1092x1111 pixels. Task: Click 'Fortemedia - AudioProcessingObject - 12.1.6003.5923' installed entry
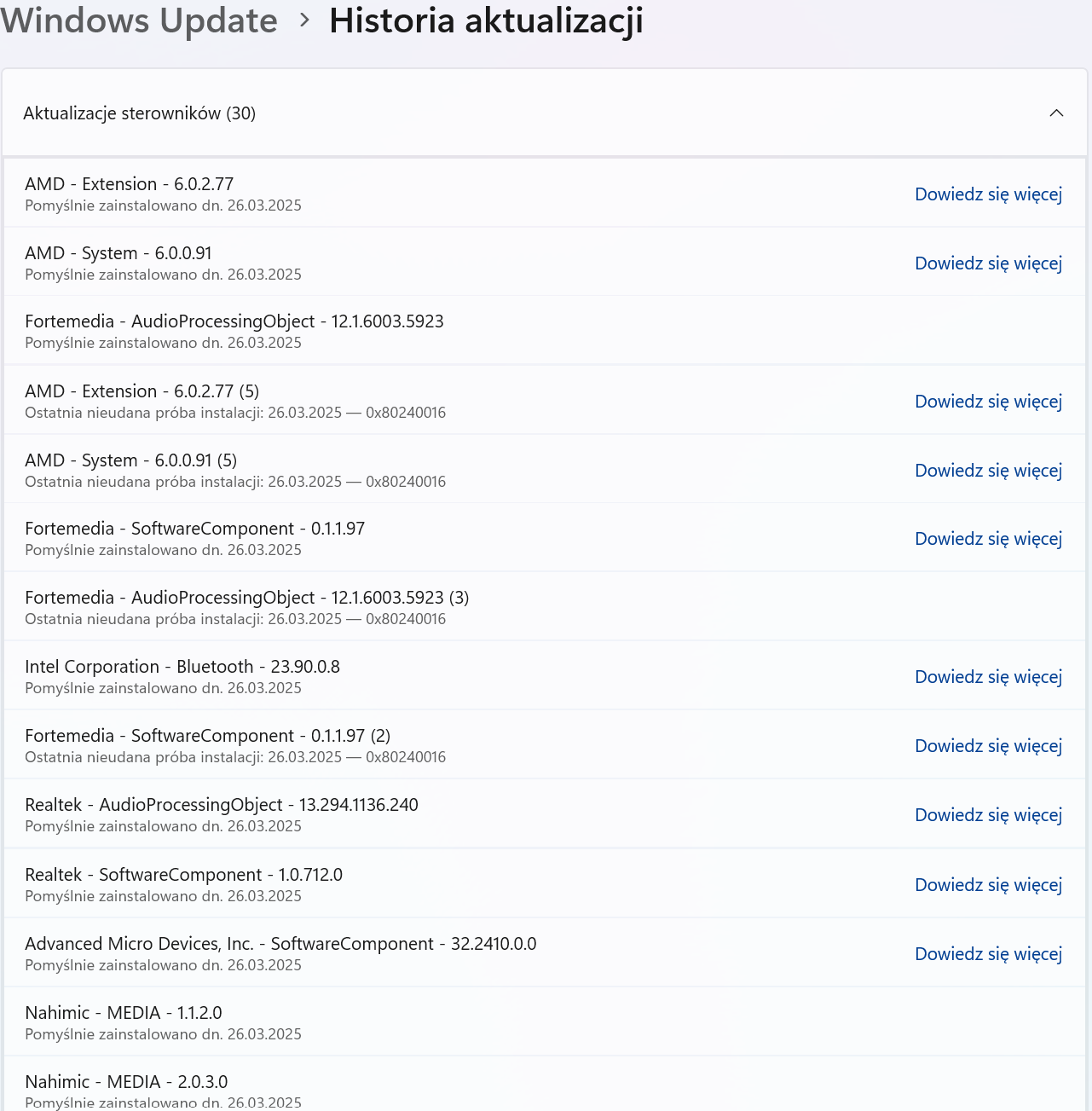[x=545, y=331]
